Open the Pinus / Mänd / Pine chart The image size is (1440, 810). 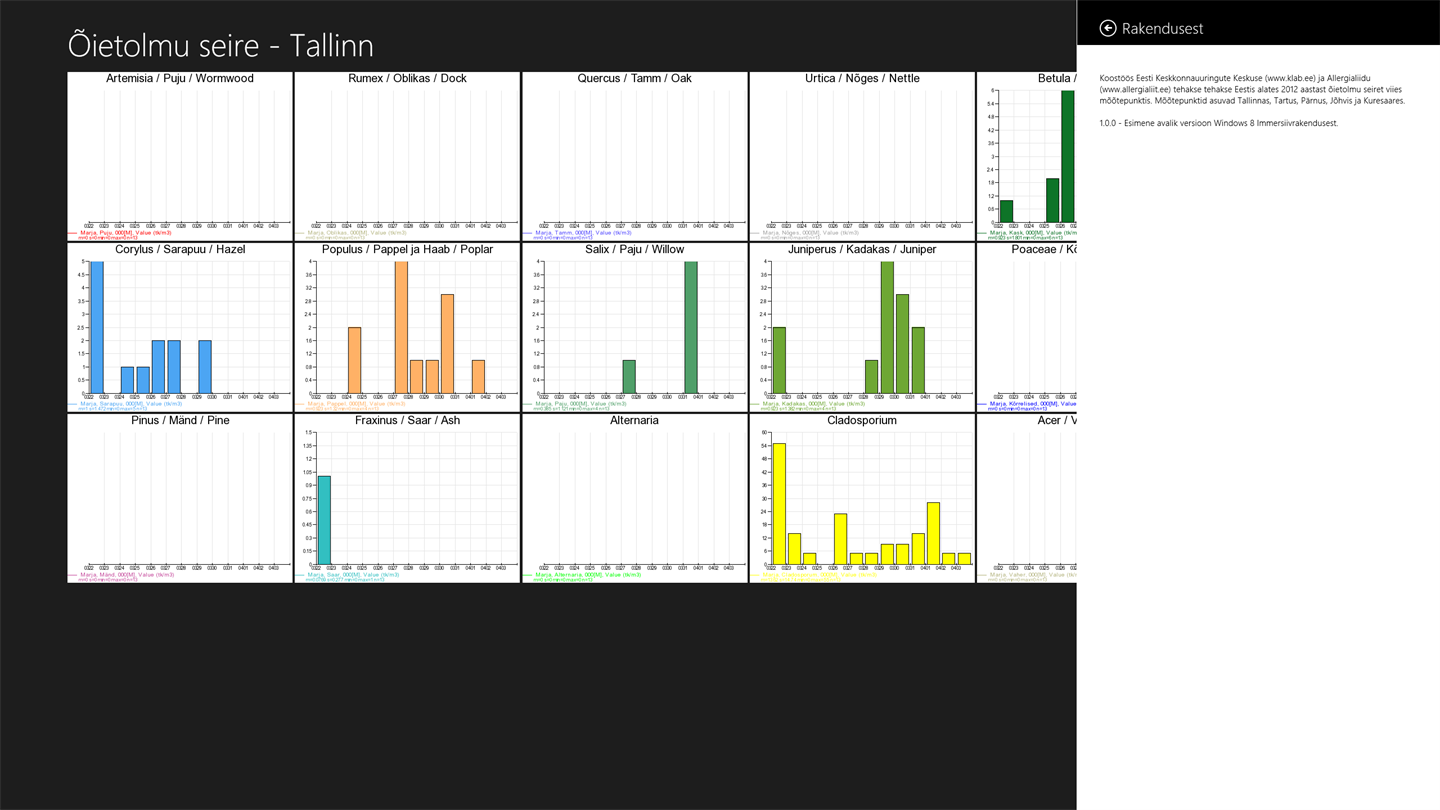click(180, 498)
